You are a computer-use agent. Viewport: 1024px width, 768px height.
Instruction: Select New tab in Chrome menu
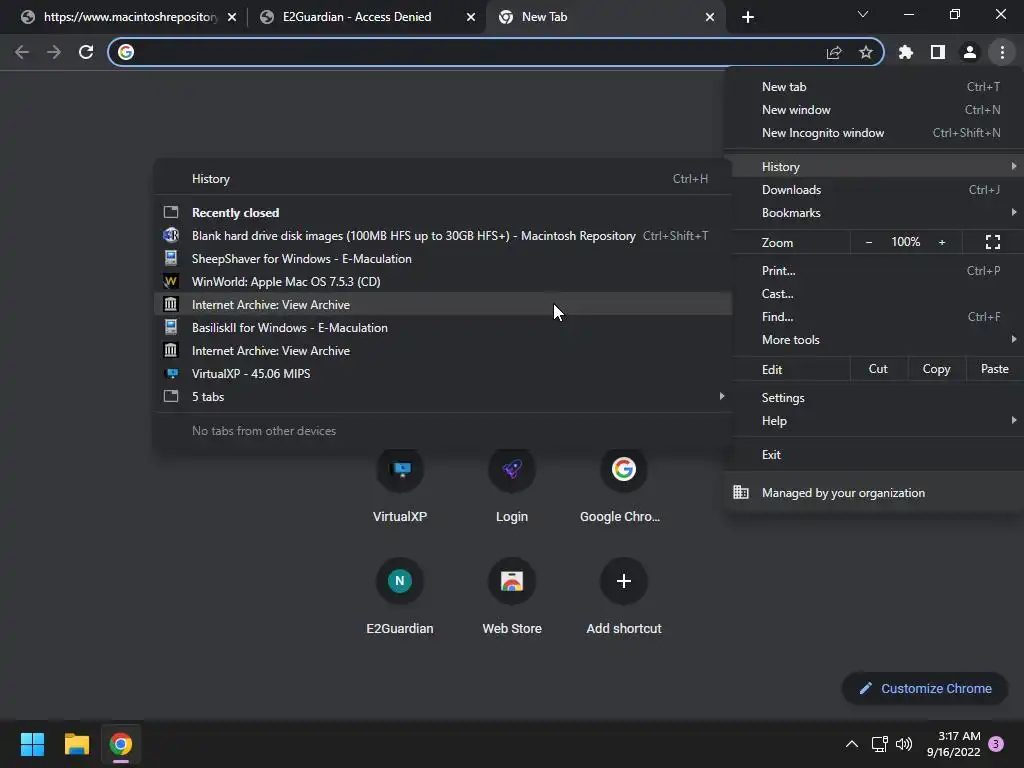click(874, 87)
